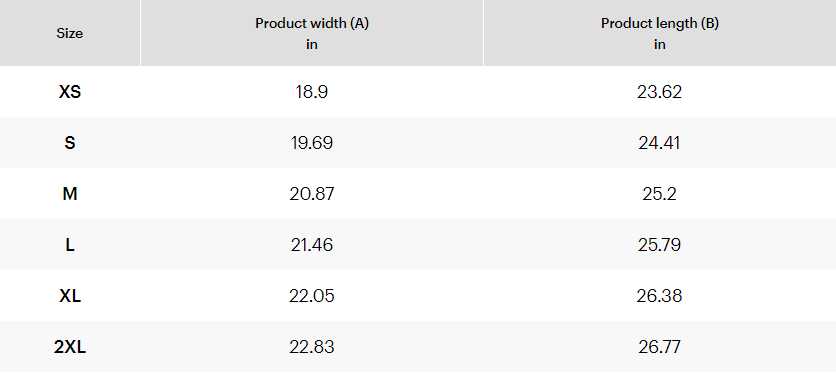Click the XS size row label
The width and height of the screenshot is (836, 373).
coord(70,92)
